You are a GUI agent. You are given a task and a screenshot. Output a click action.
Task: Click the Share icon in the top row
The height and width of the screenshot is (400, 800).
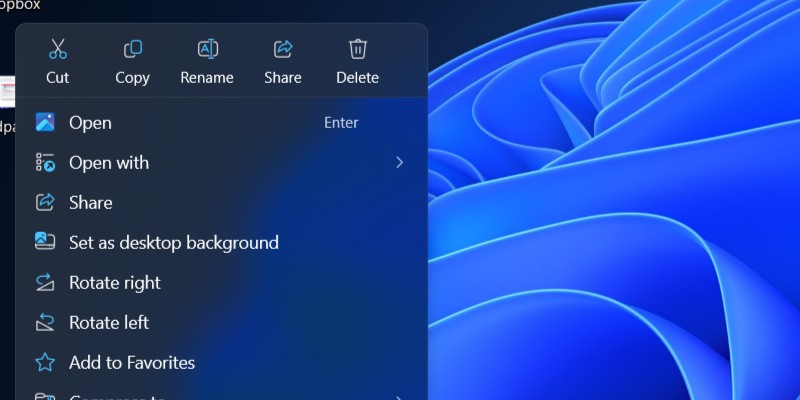[x=283, y=49]
